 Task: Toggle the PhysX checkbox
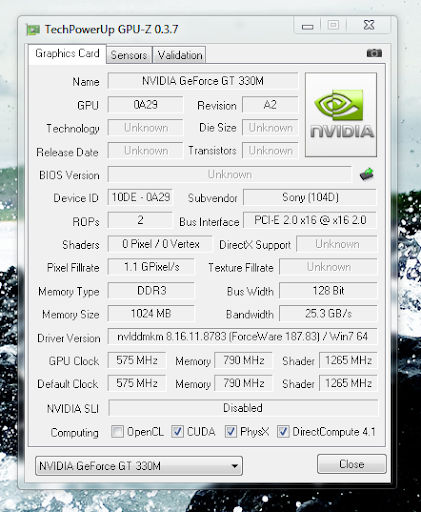pyautogui.click(x=231, y=431)
